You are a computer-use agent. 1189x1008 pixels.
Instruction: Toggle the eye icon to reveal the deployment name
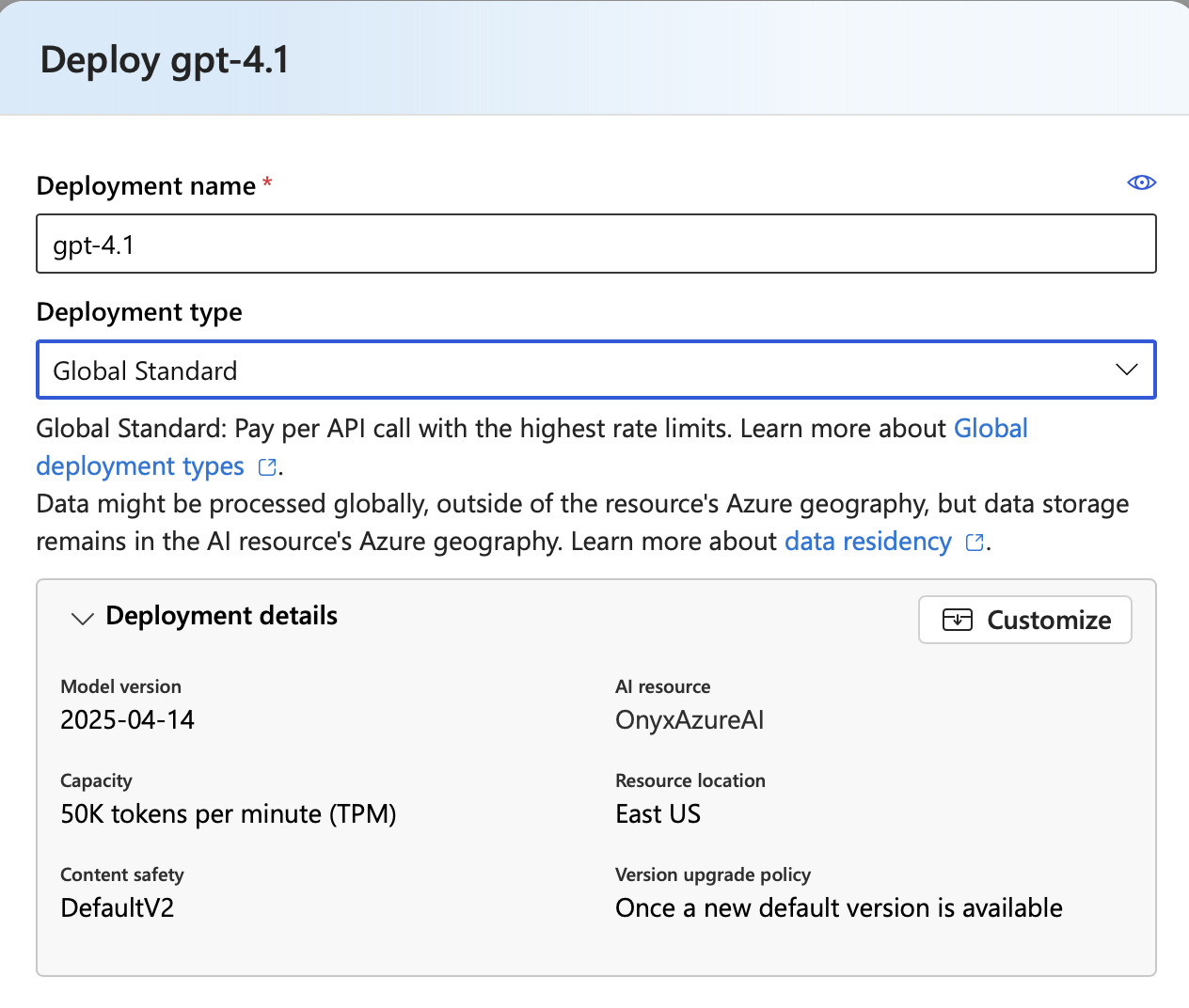tap(1140, 182)
